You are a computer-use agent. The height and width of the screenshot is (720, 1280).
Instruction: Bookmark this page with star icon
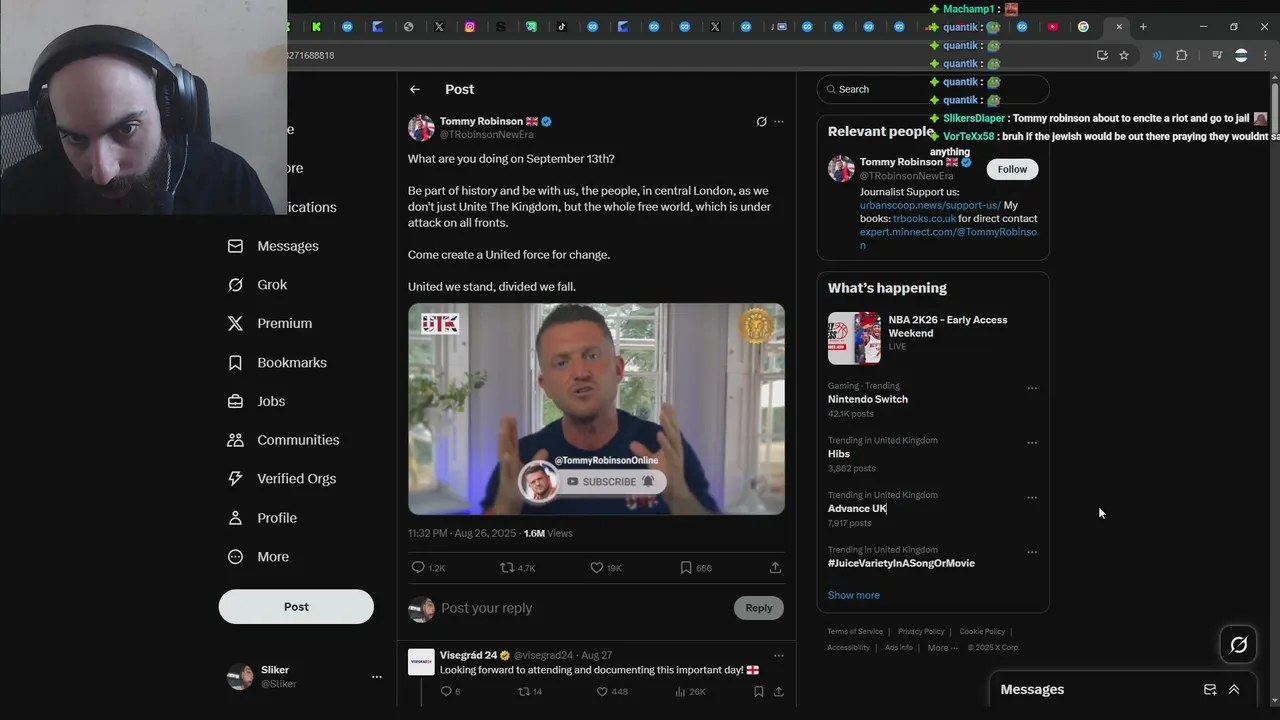click(1124, 55)
